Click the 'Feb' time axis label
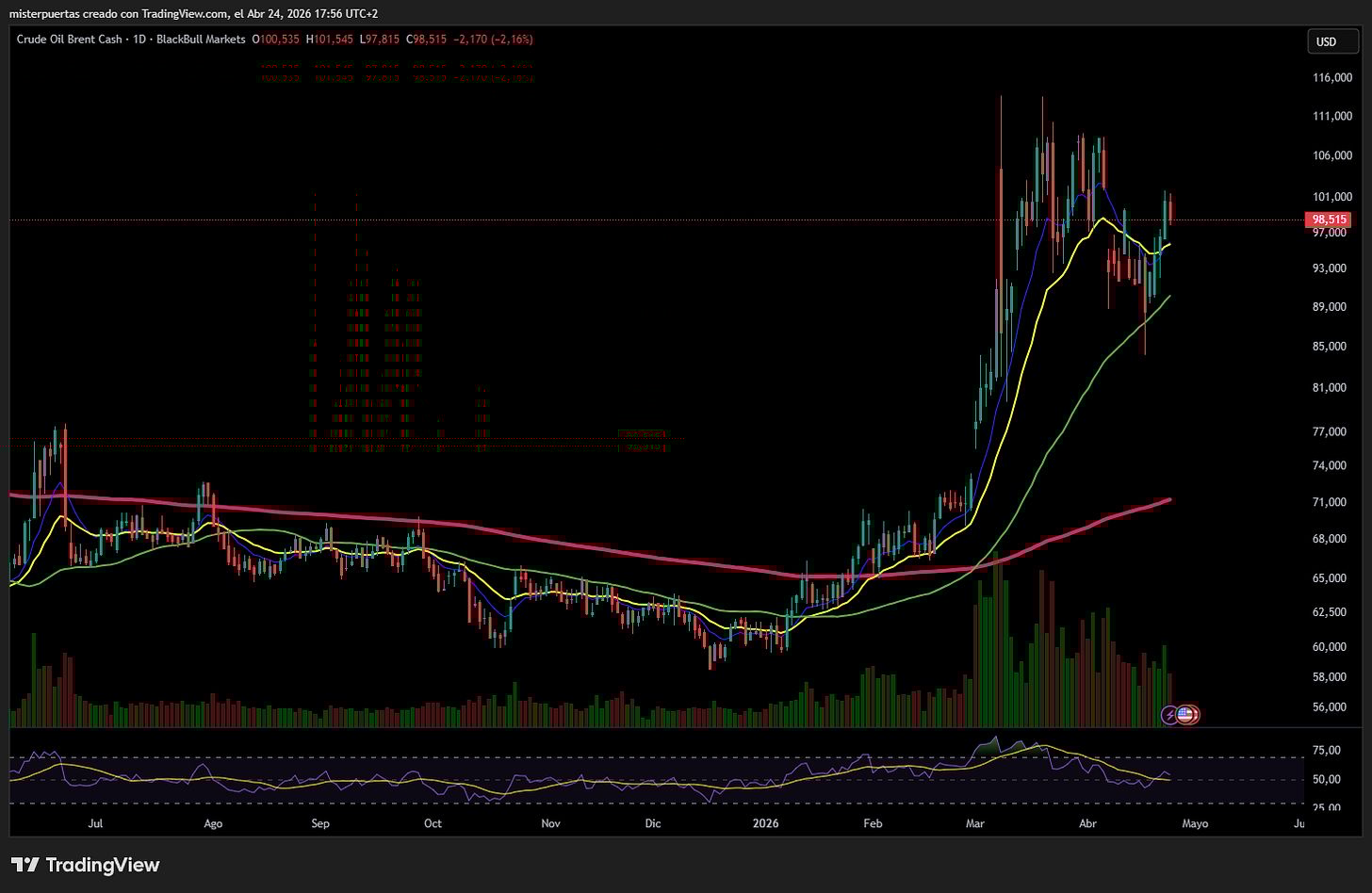Image resolution: width=1372 pixels, height=893 pixels. pos(873,823)
